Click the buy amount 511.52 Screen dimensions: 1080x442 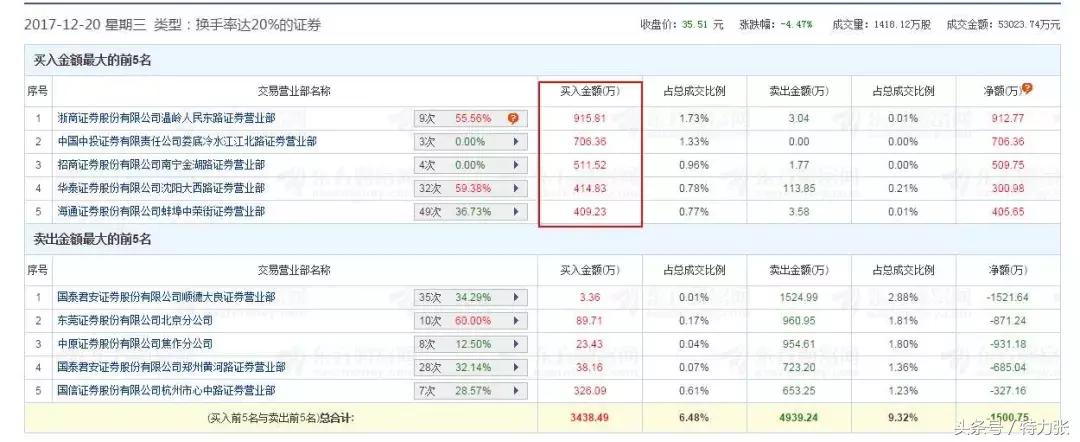tap(590, 165)
